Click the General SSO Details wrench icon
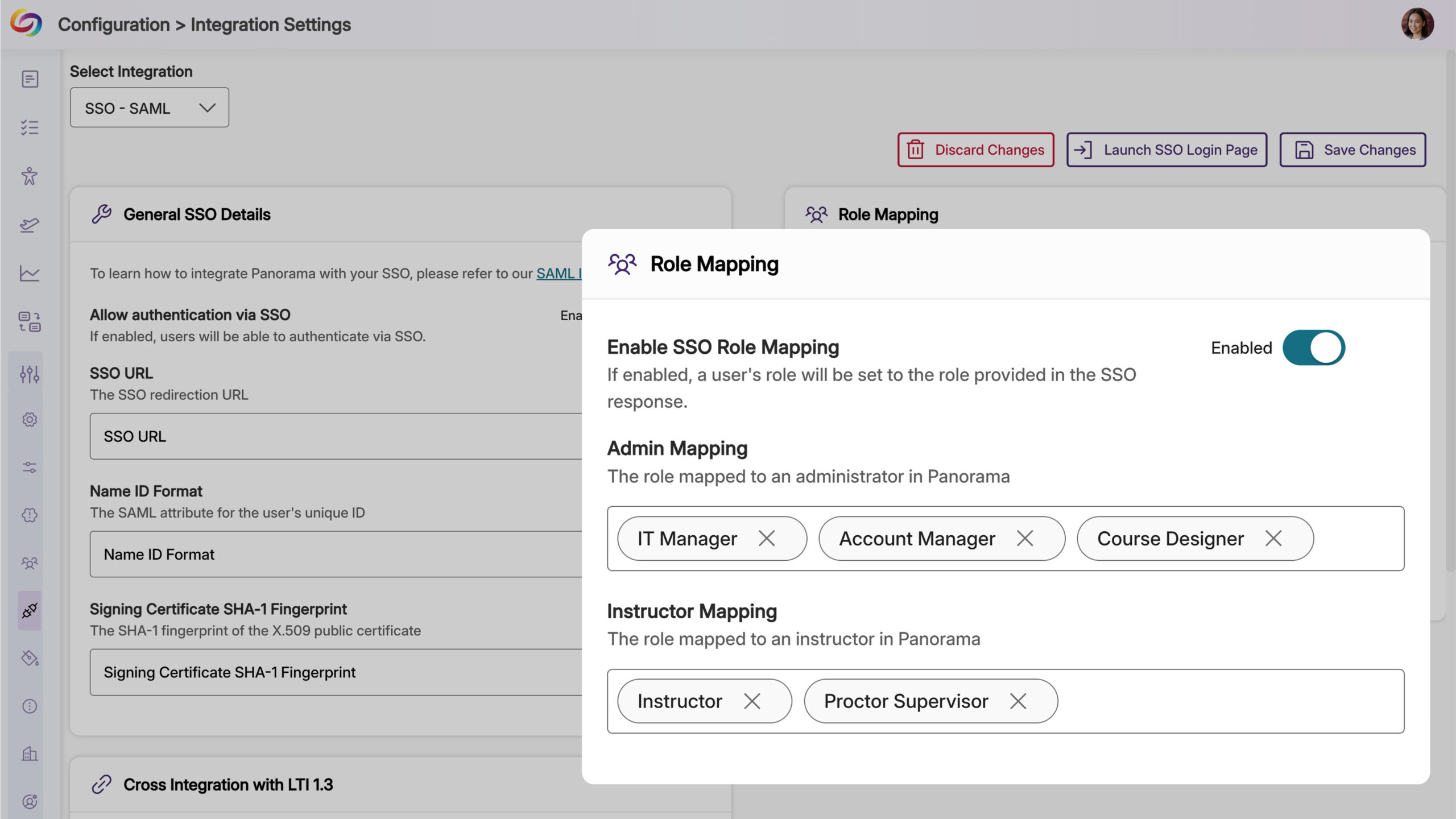Image resolution: width=1456 pixels, height=819 pixels. pyautogui.click(x=102, y=214)
